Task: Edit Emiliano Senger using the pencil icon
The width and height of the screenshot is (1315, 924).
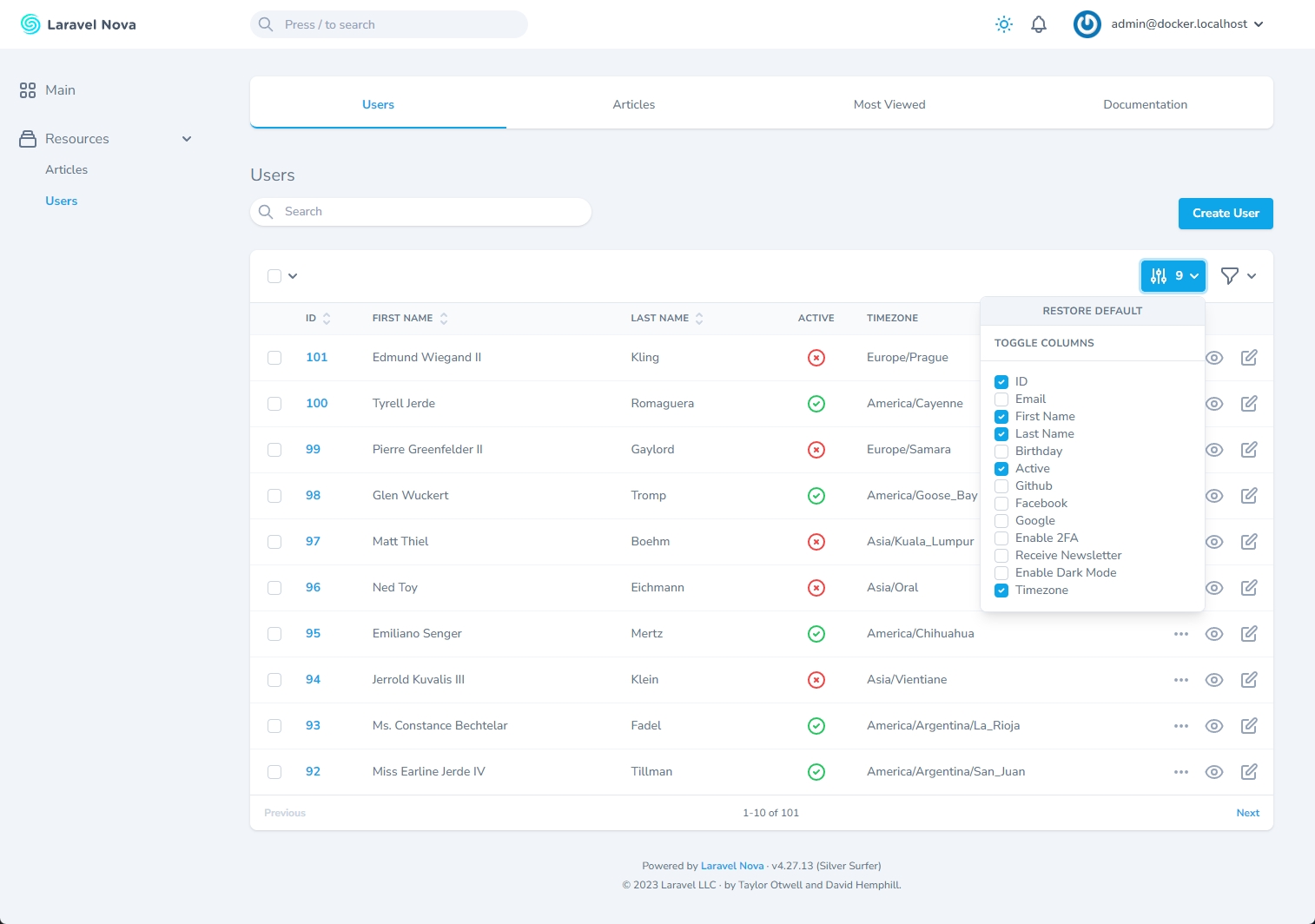Action: [x=1249, y=633]
